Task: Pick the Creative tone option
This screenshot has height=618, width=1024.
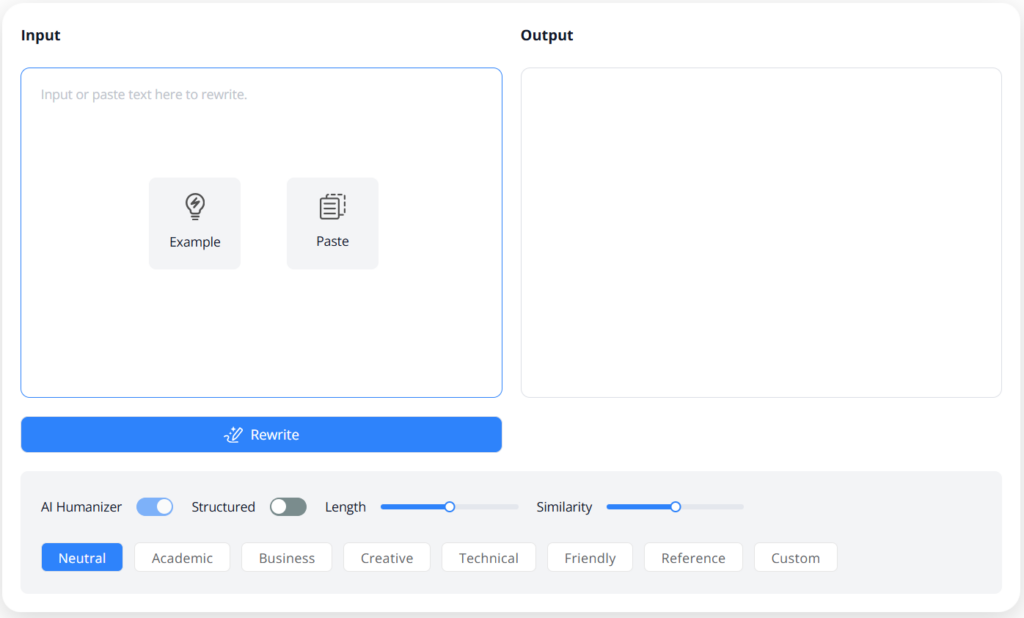Action: pyautogui.click(x=386, y=557)
